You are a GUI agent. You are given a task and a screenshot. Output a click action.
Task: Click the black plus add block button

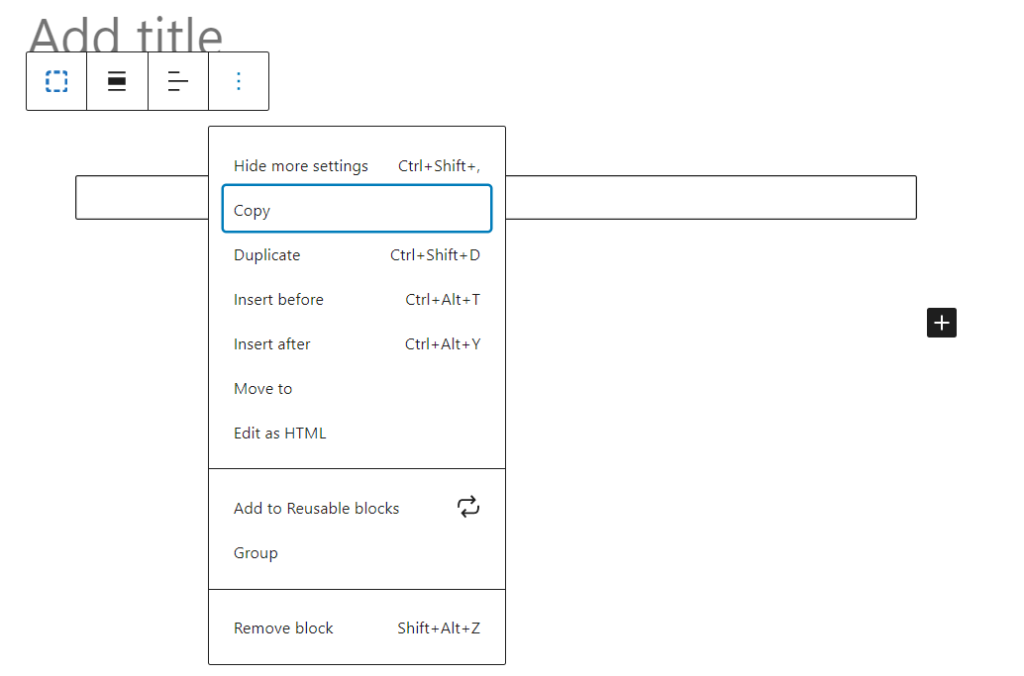point(941,323)
